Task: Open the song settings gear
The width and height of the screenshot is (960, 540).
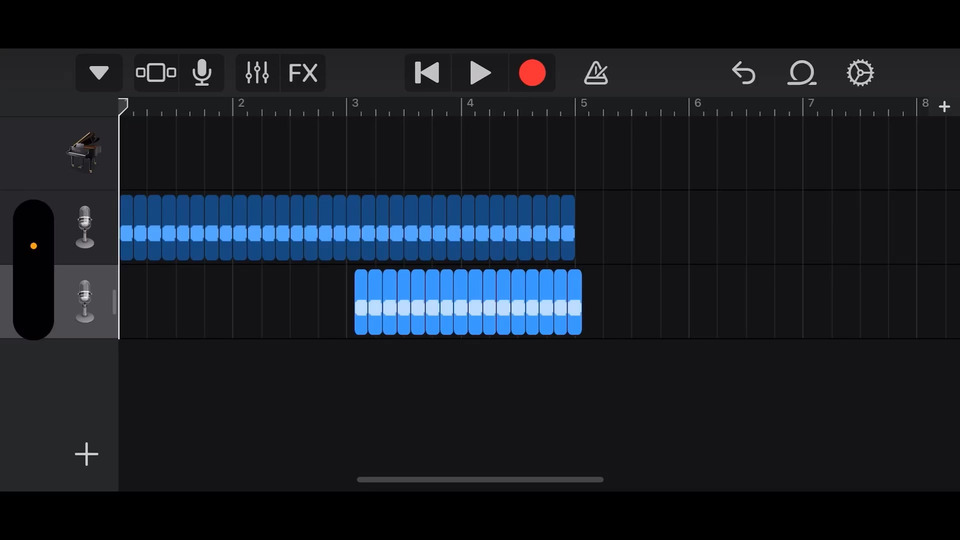Action: (860, 73)
